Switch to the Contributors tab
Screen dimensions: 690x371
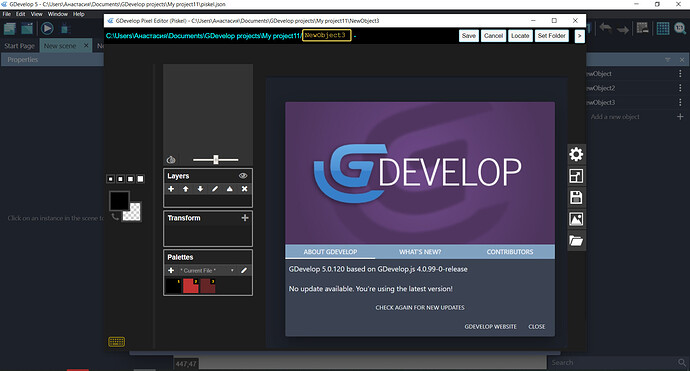[x=510, y=252]
